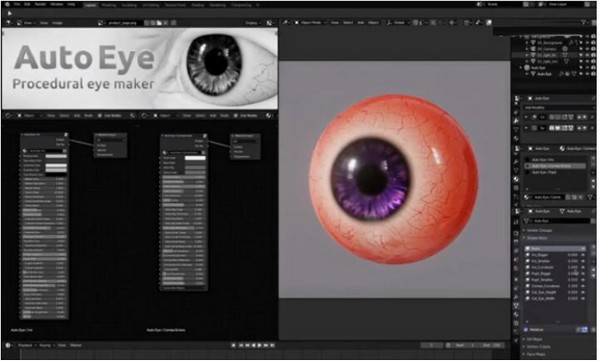The image size is (600, 361).
Task: Open the Image menu in image editor
Action: [57, 23]
